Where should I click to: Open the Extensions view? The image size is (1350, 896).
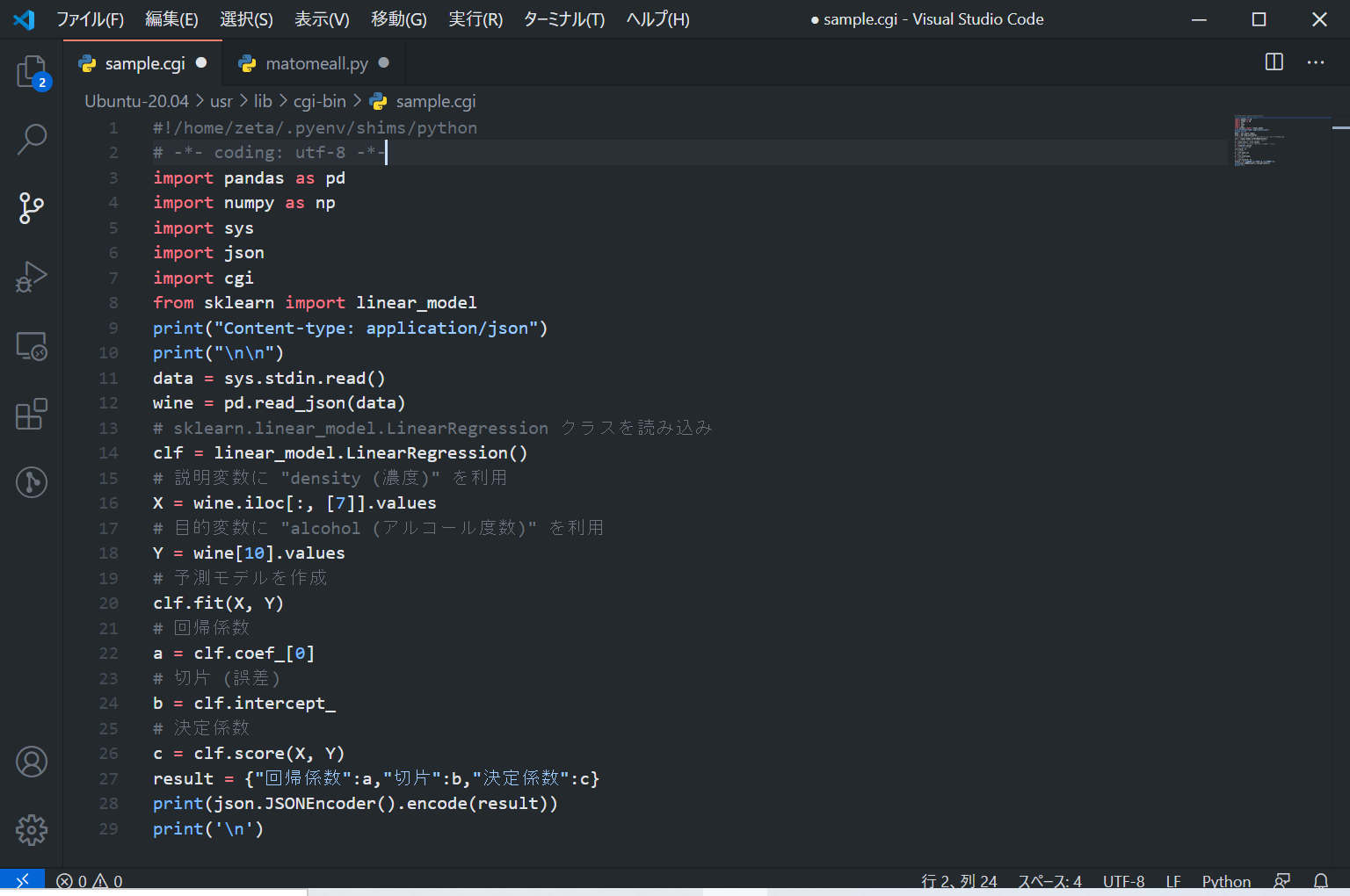pyautogui.click(x=32, y=414)
